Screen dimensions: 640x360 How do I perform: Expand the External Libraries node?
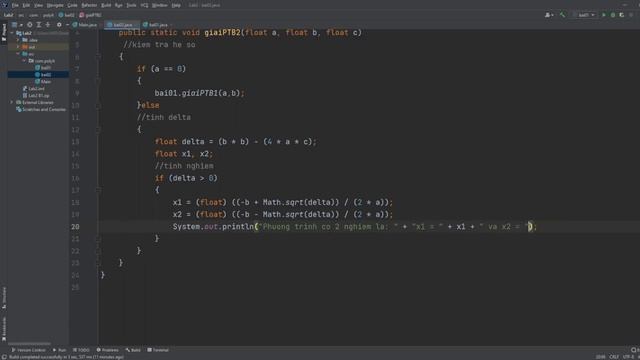click(x=12, y=102)
